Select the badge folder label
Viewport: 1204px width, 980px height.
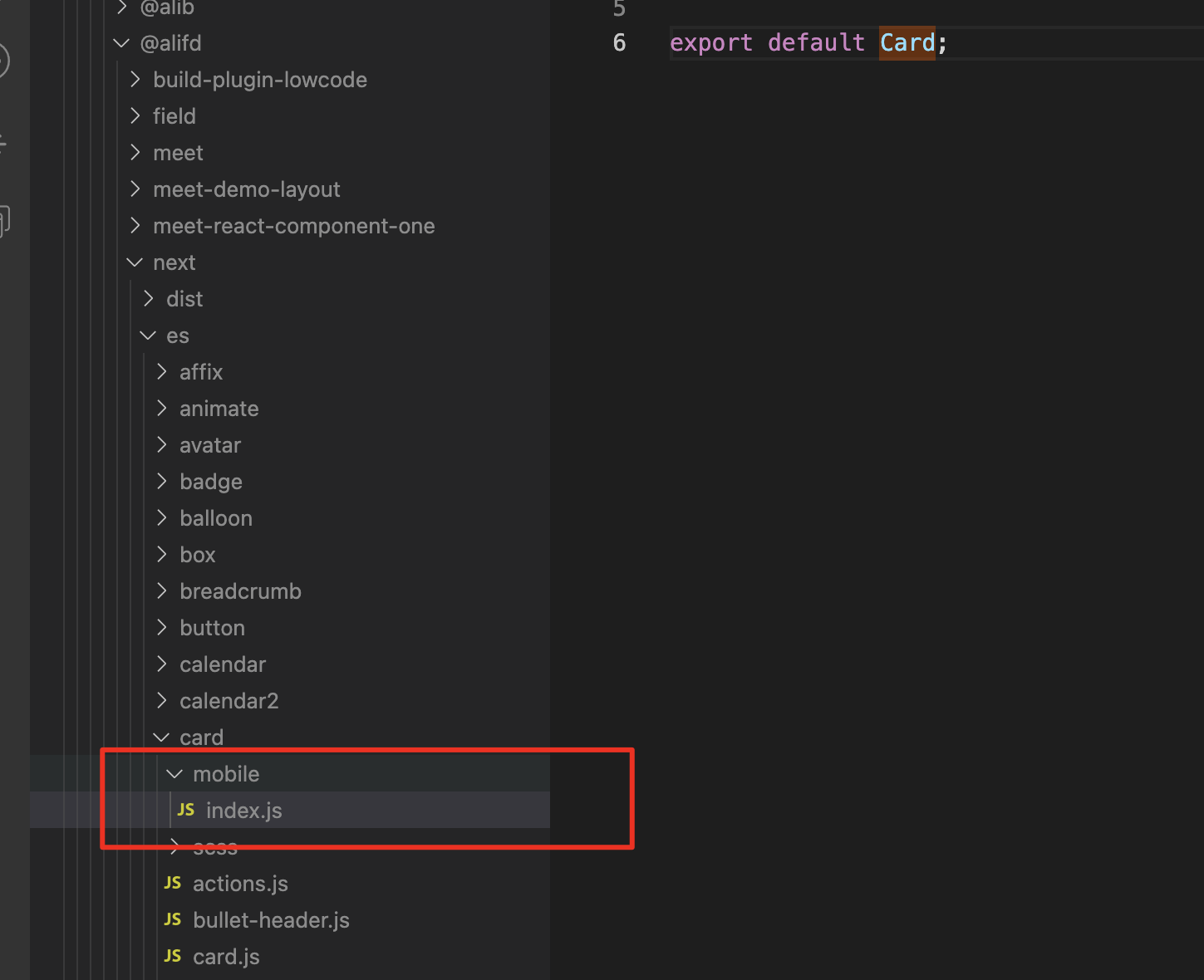coord(211,482)
